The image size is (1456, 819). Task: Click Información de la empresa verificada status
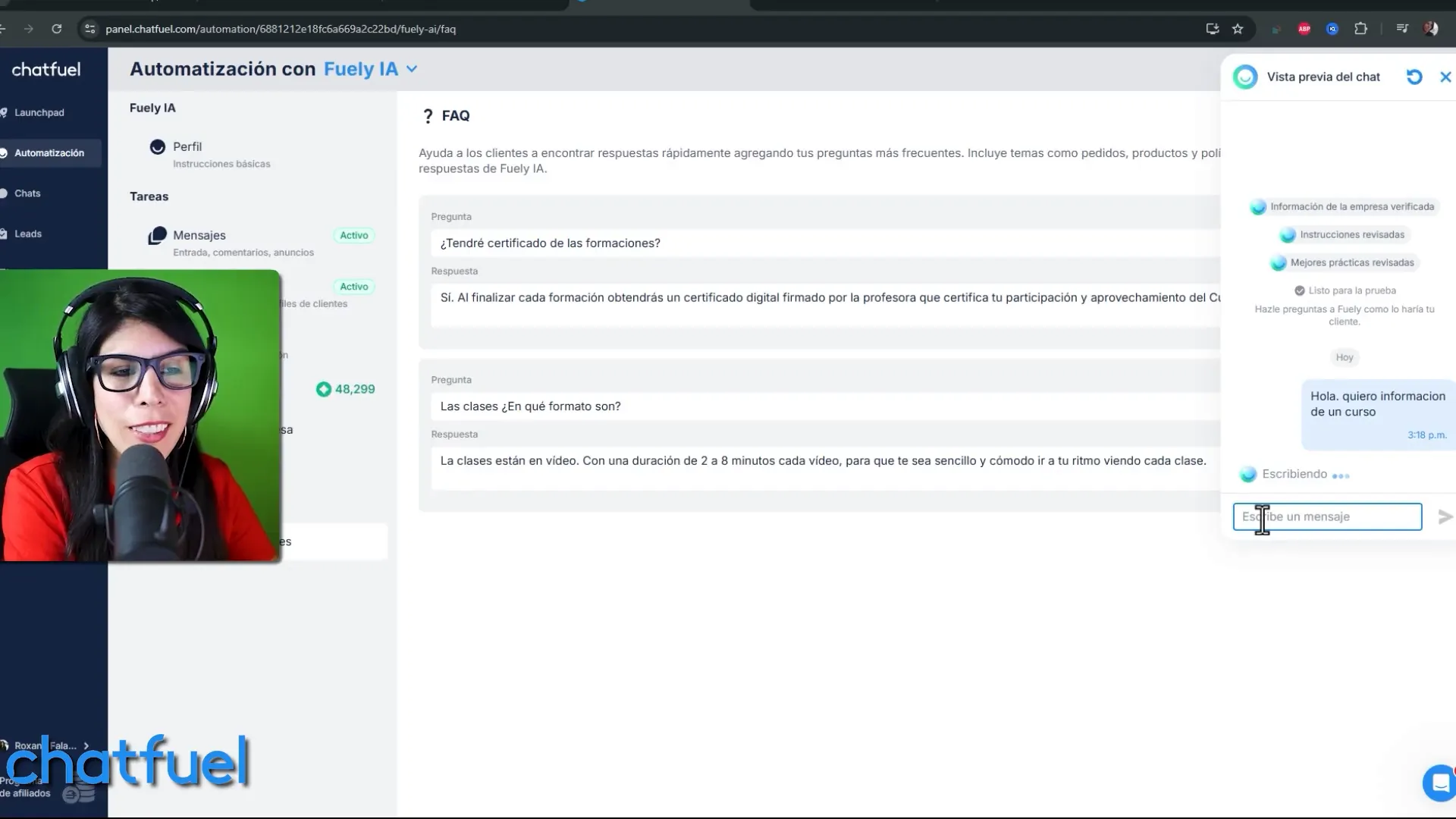[1345, 206]
